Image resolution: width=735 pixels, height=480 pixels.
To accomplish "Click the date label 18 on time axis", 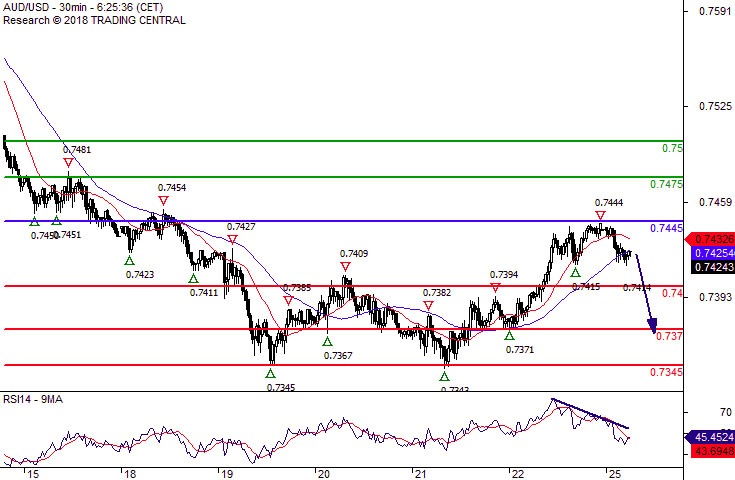I will pos(130,474).
